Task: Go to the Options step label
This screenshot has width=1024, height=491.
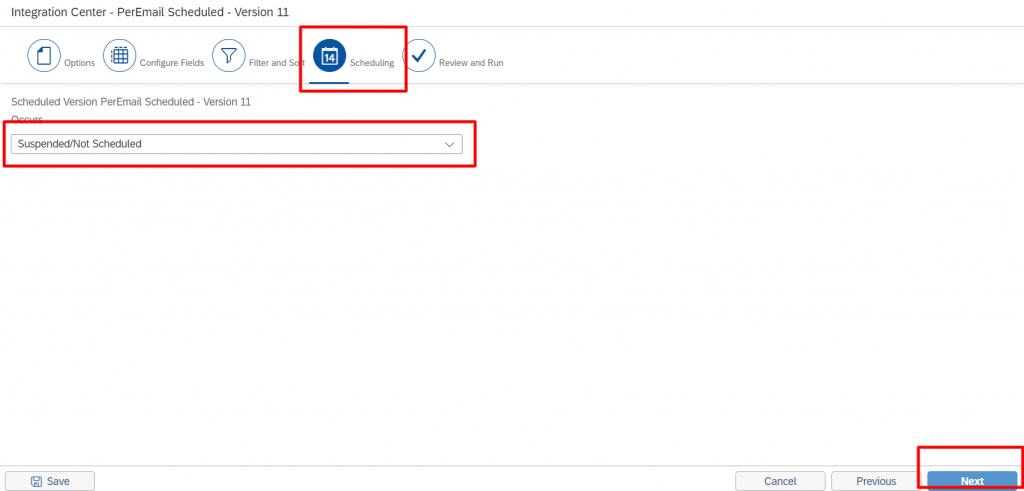Action: coord(79,63)
